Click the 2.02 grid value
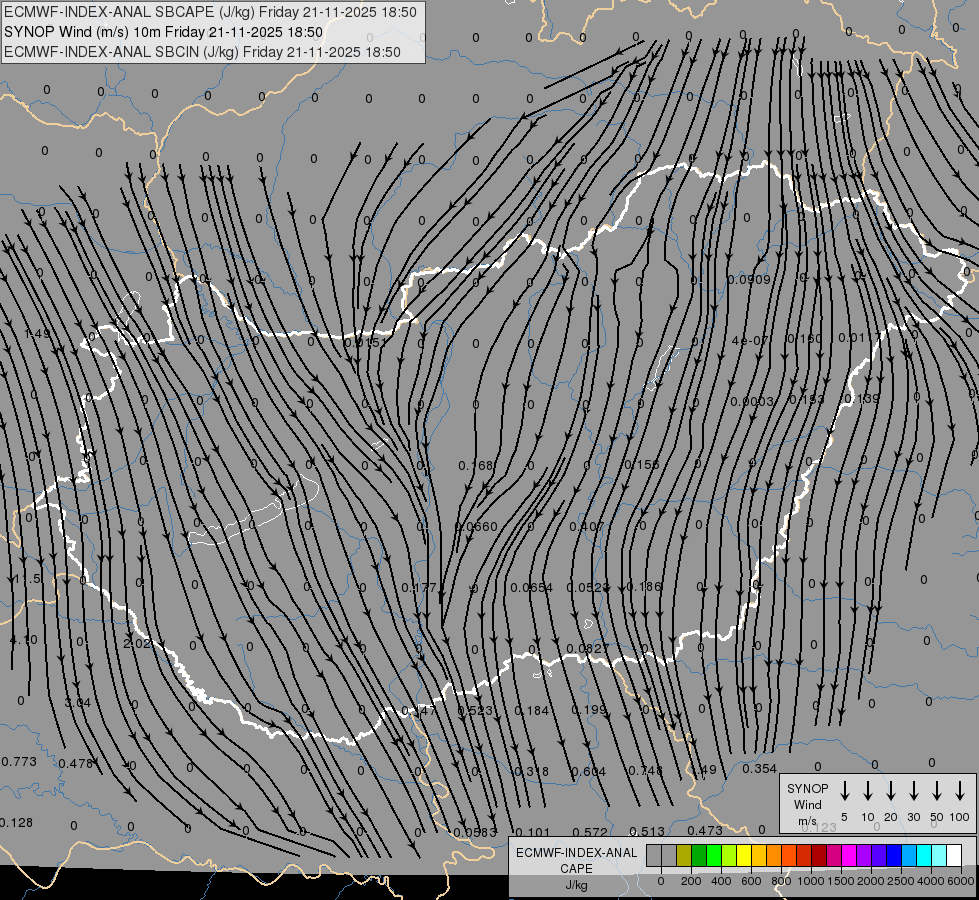The width and height of the screenshot is (979, 900). click(x=137, y=643)
